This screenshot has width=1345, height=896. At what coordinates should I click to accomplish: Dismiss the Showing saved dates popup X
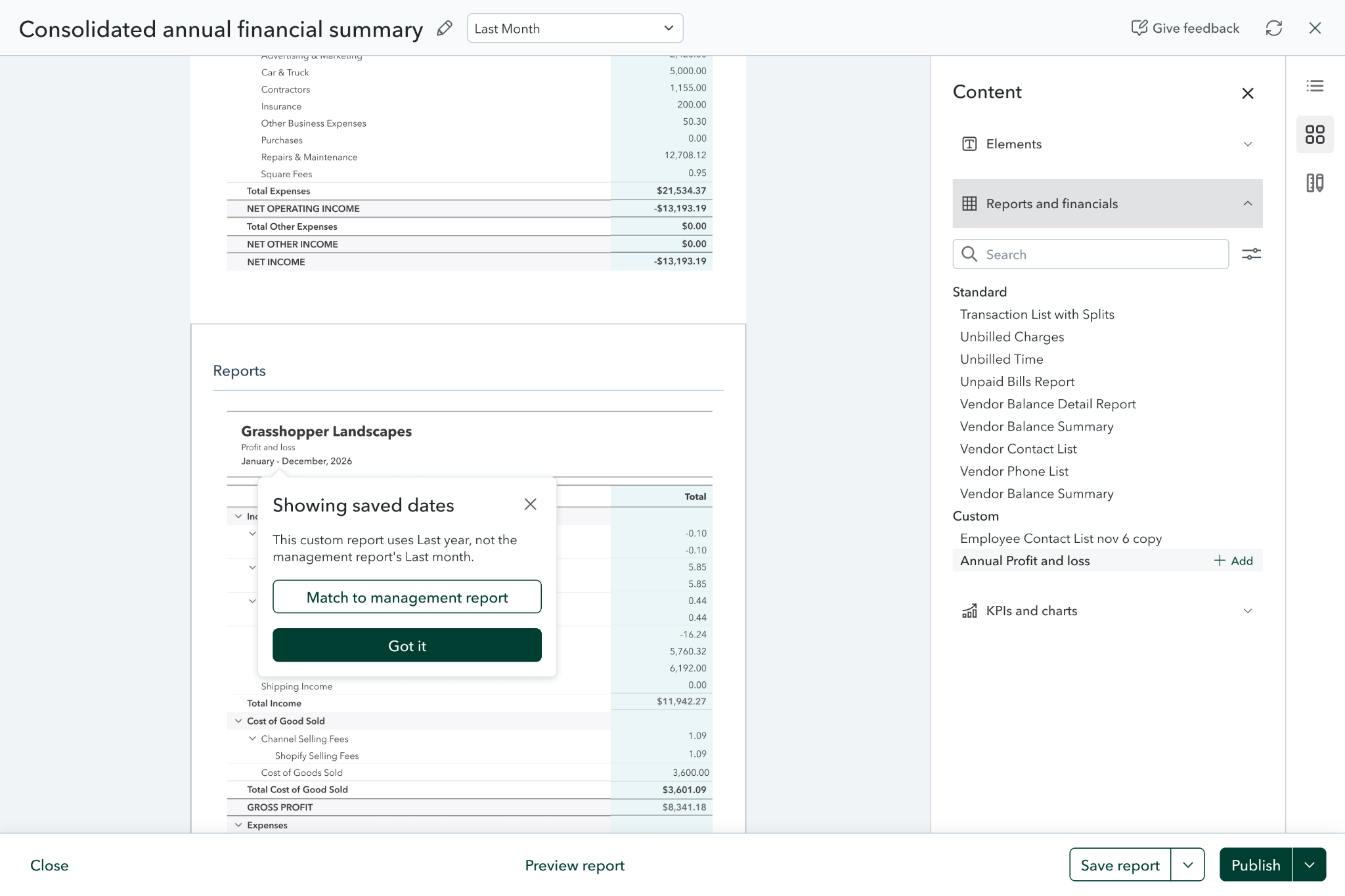[531, 504]
